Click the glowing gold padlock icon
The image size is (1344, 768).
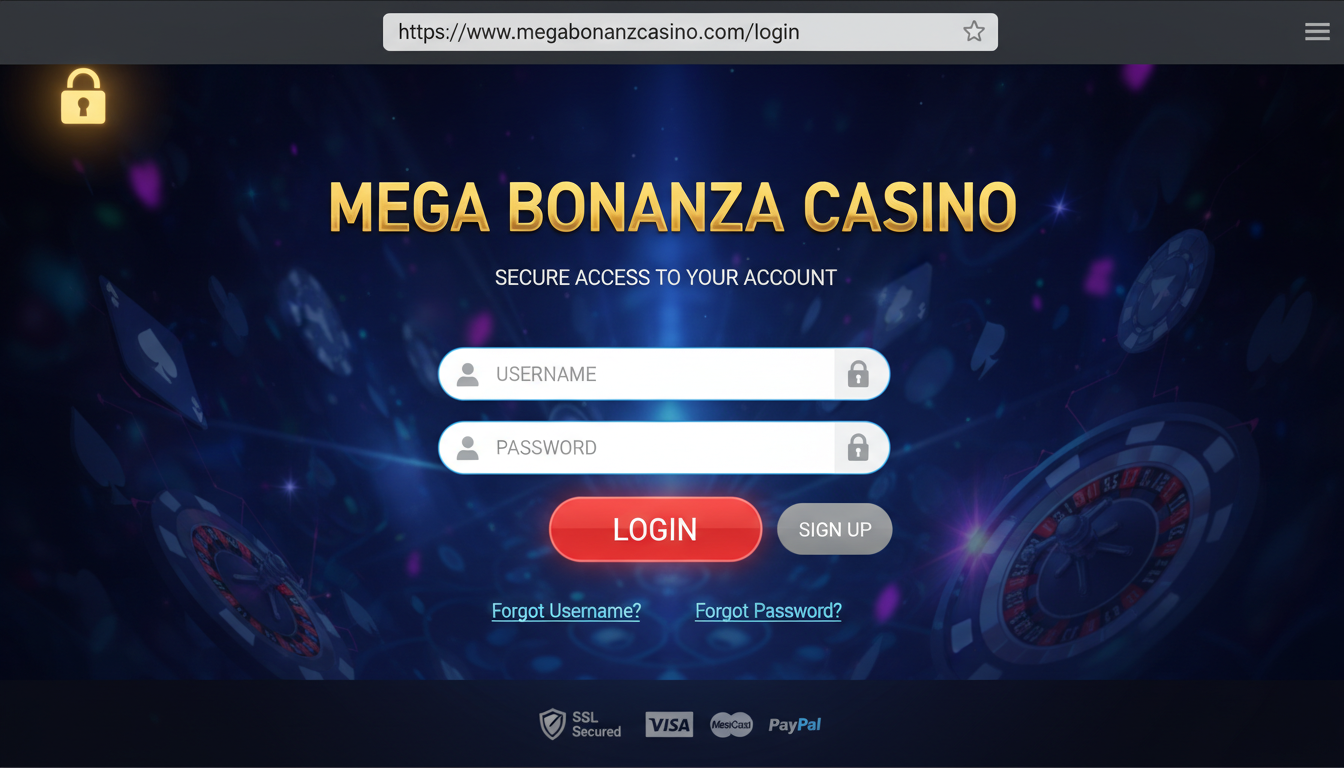coord(83,97)
